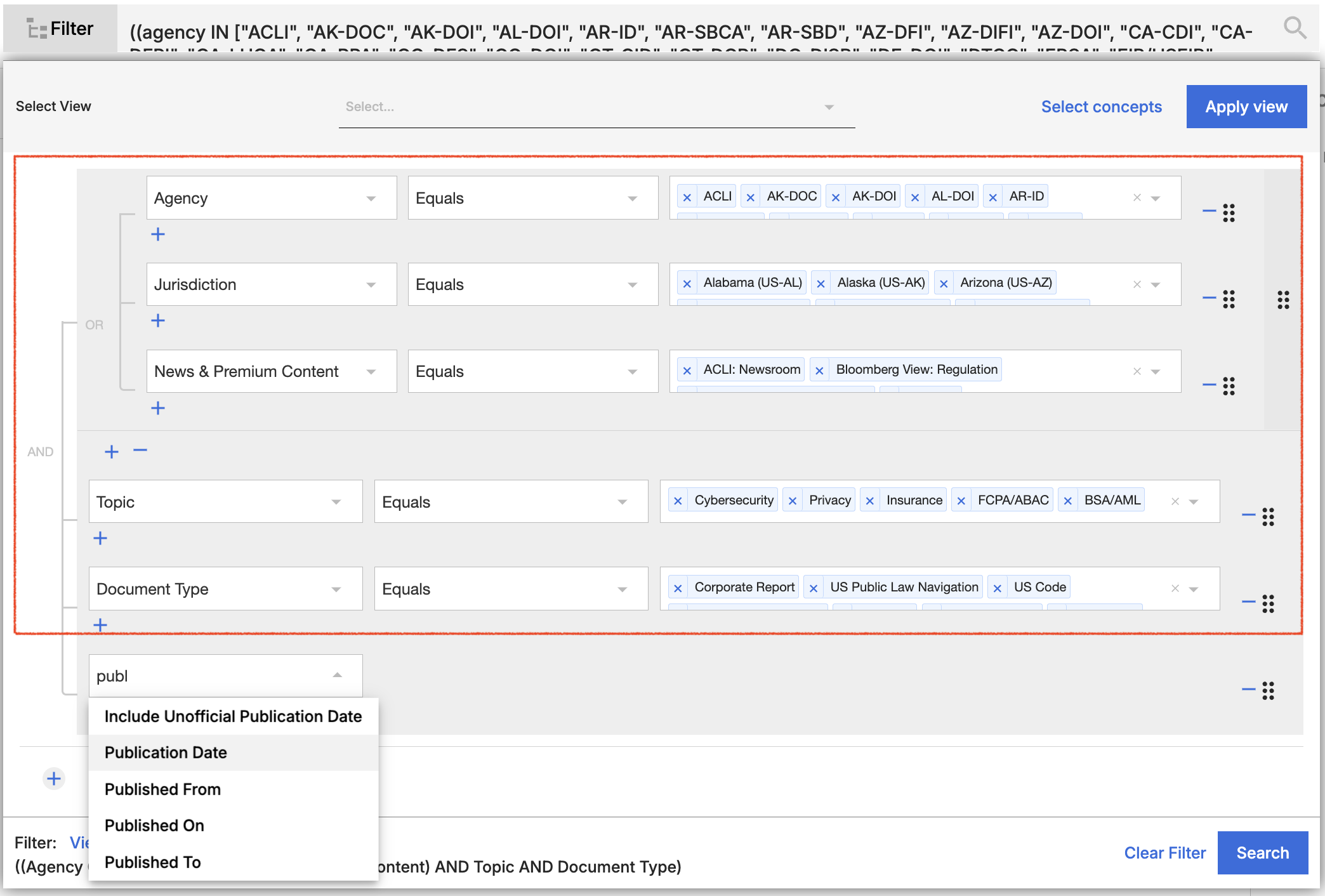Add condition below Jurisdiction row
1325x896 pixels.
[158, 320]
